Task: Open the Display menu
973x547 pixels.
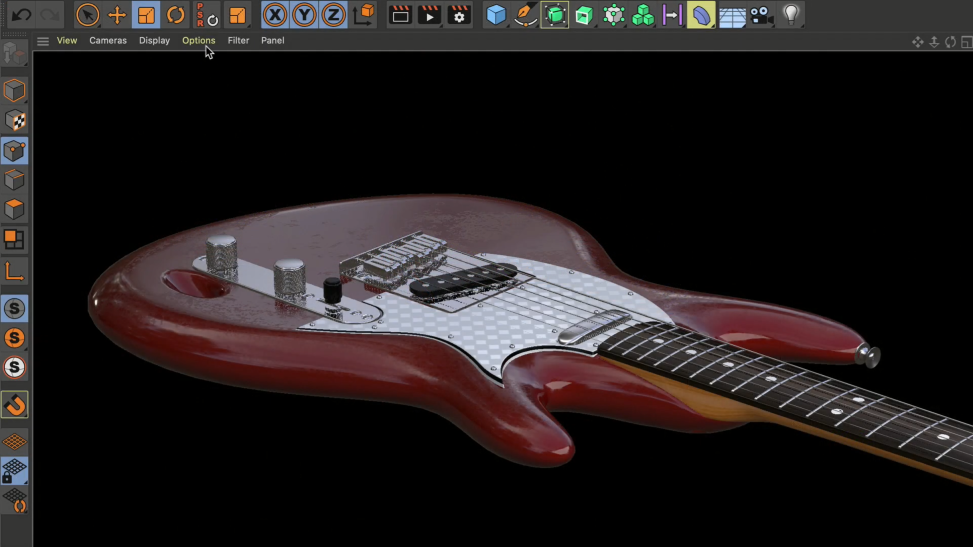Action: [x=155, y=40]
